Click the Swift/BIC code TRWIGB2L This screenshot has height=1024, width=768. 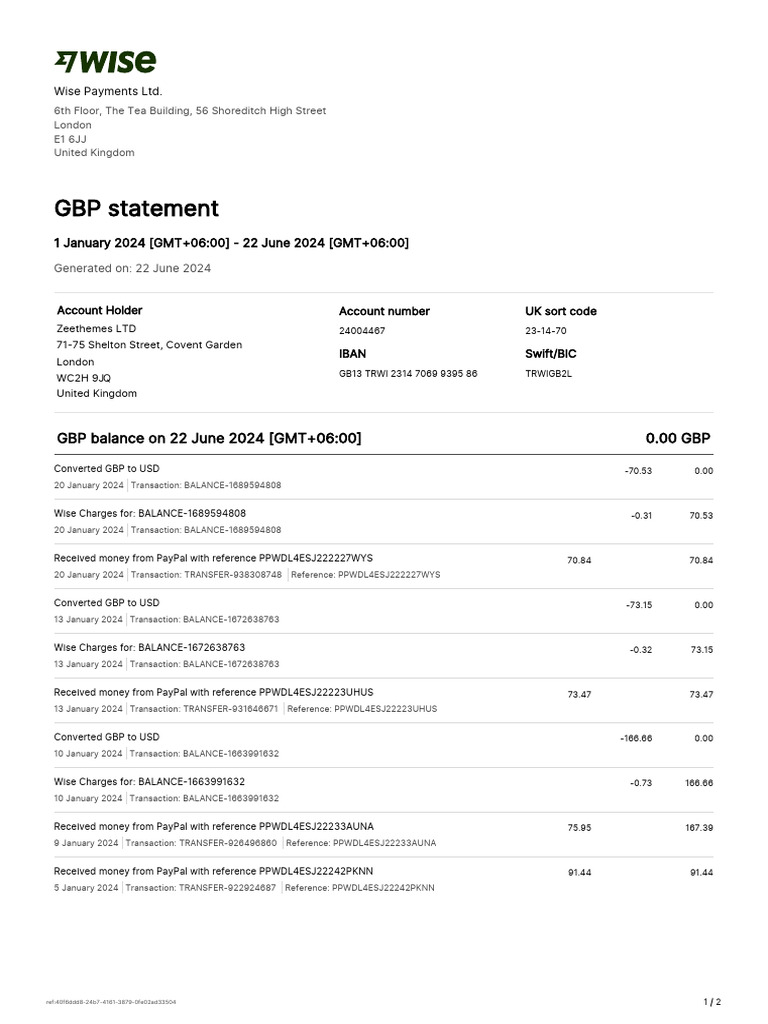(550, 374)
